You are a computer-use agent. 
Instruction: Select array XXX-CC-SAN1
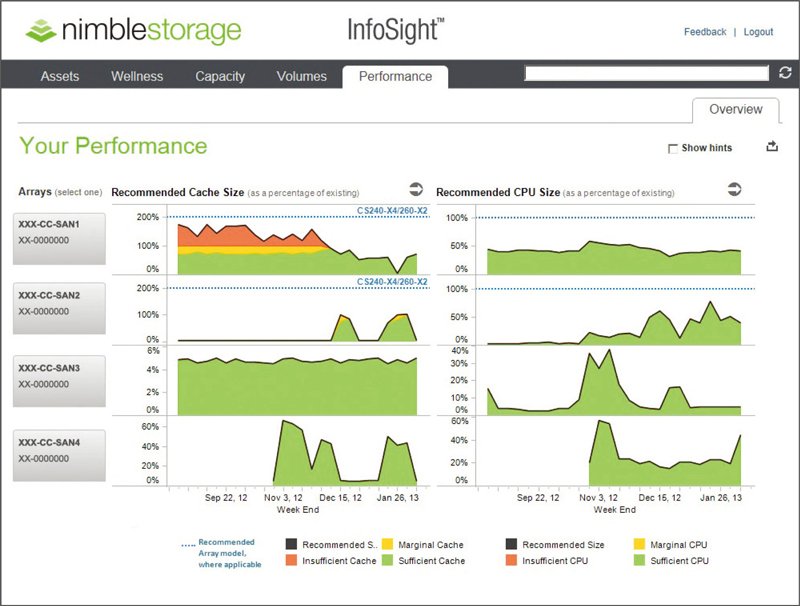(59, 239)
